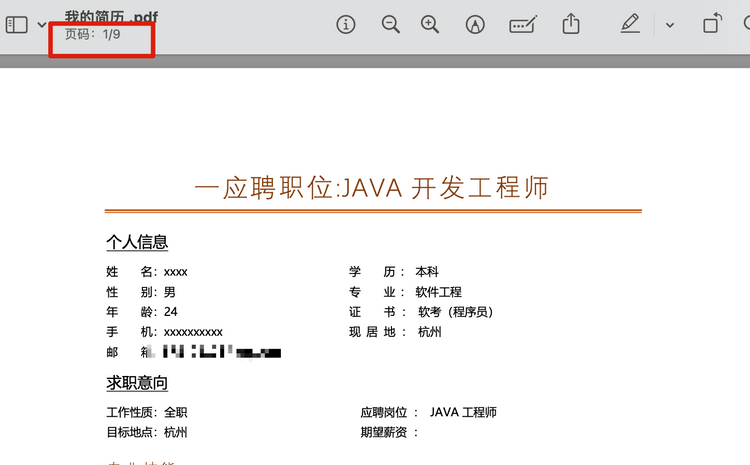The height and width of the screenshot is (465, 750).
Task: Click the file title 我的简历.pdf
Action: pos(111,17)
